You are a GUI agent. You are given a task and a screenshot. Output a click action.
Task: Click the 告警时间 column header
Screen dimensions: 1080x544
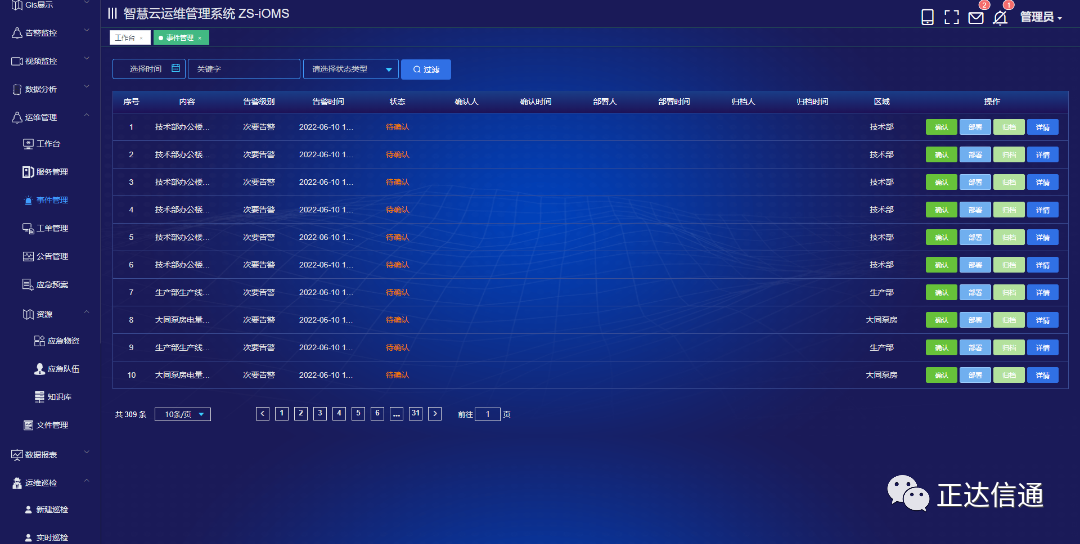coord(328,102)
